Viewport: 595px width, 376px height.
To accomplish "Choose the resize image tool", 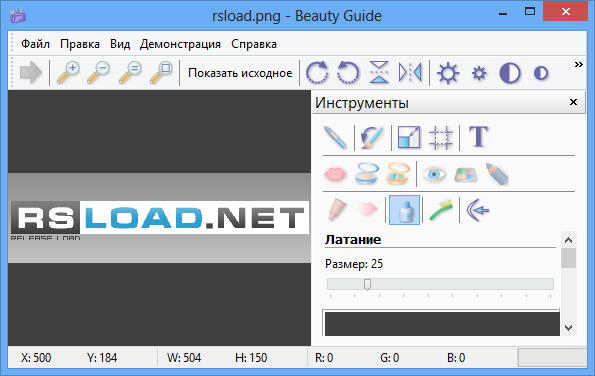I will pyautogui.click(x=409, y=137).
